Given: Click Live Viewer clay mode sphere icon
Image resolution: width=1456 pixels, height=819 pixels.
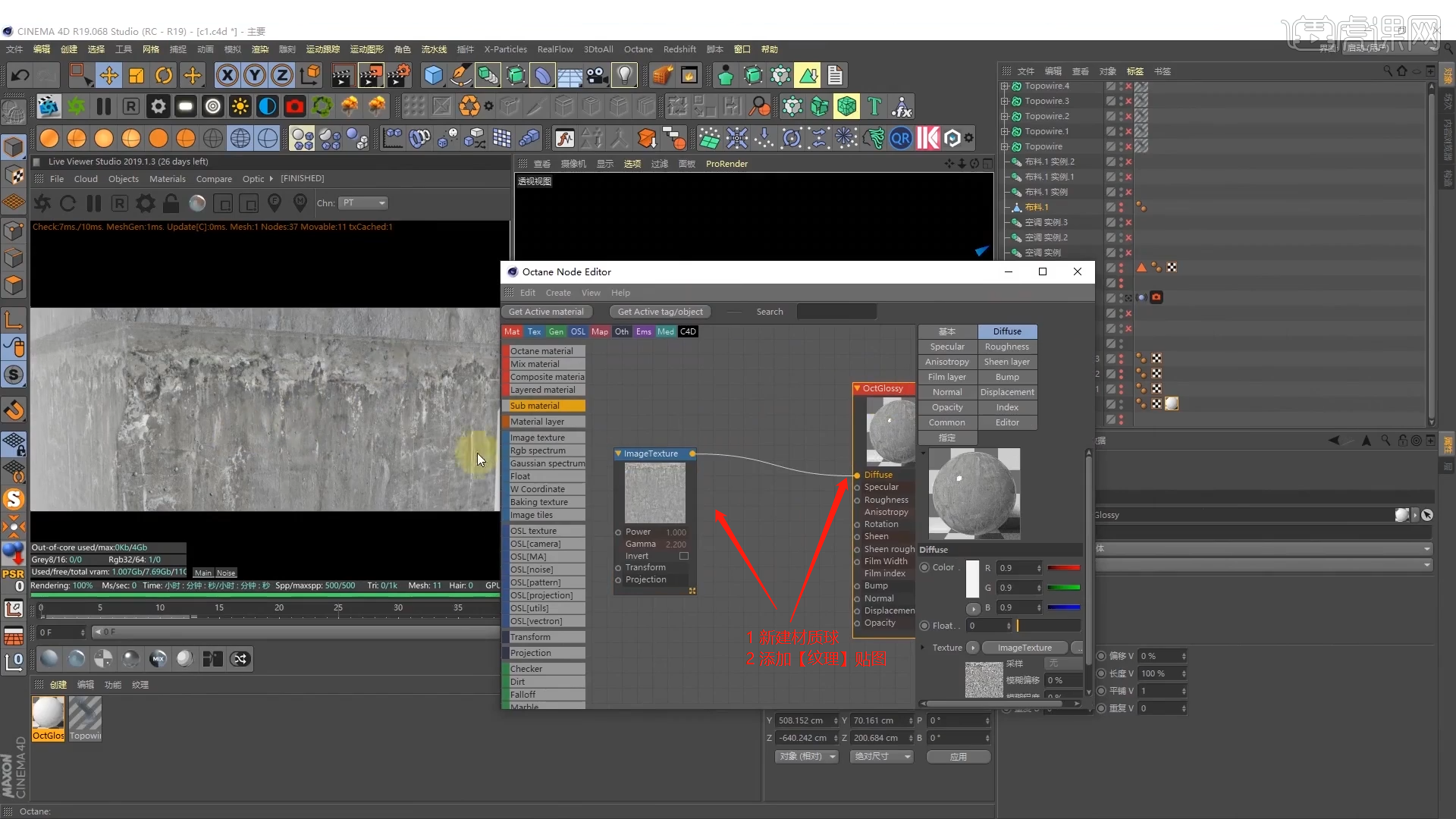Looking at the screenshot, I should [x=197, y=203].
